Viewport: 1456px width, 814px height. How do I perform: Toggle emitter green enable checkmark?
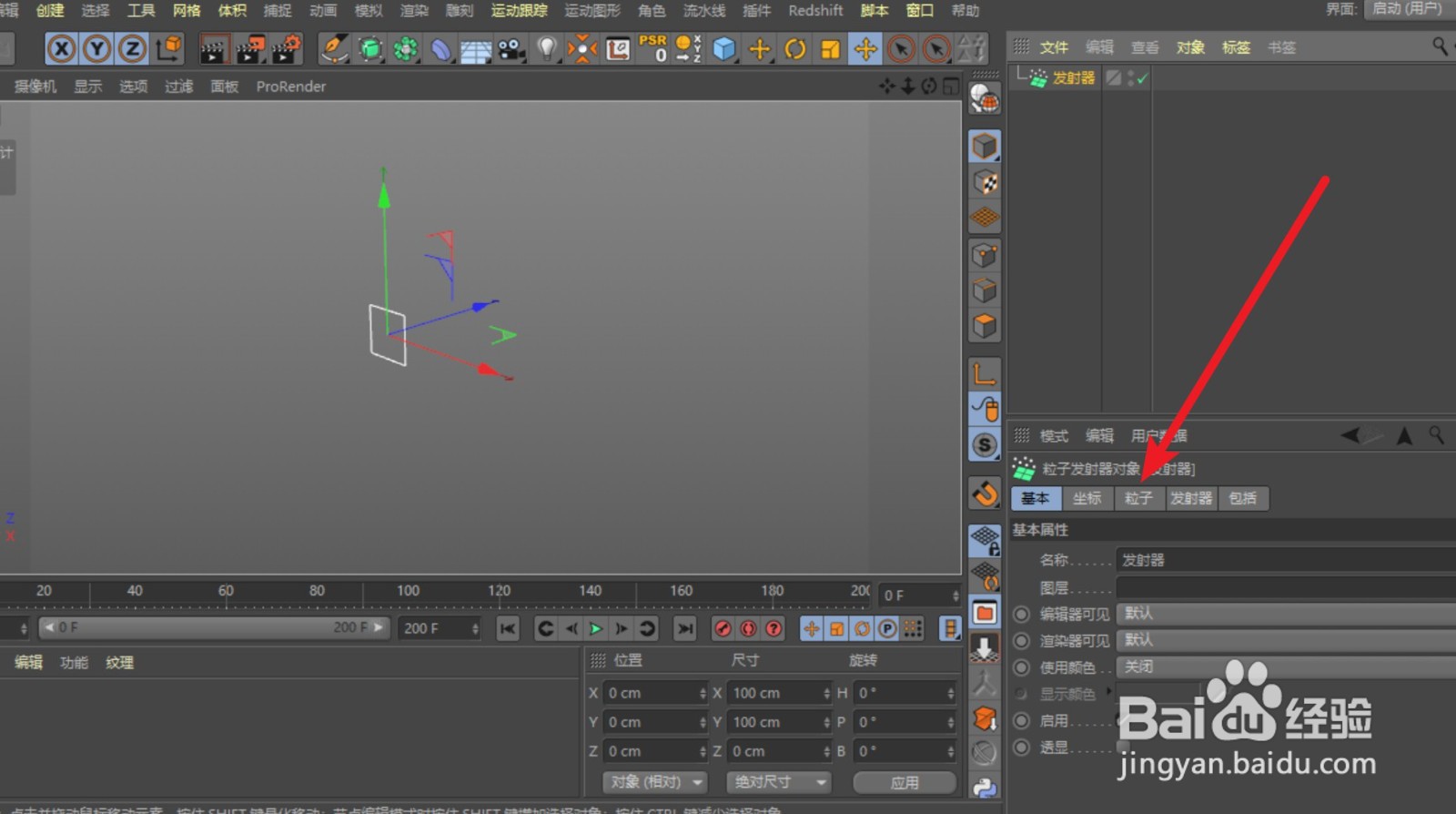click(1143, 78)
